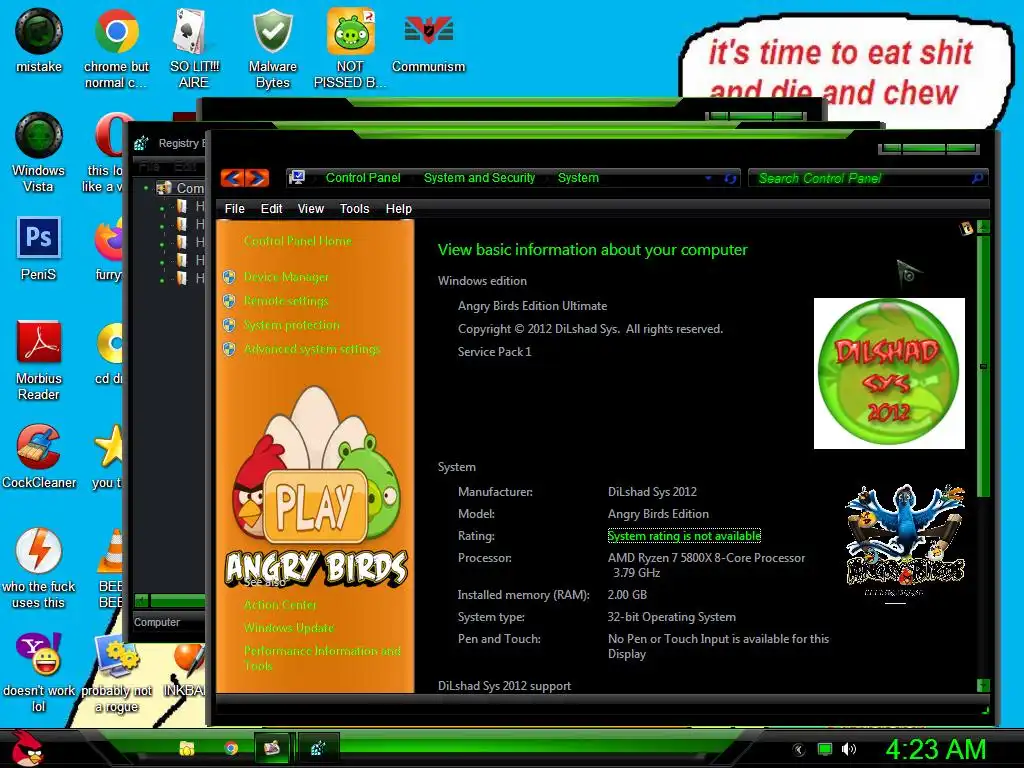
Task: Open the Help menu
Action: (x=398, y=208)
